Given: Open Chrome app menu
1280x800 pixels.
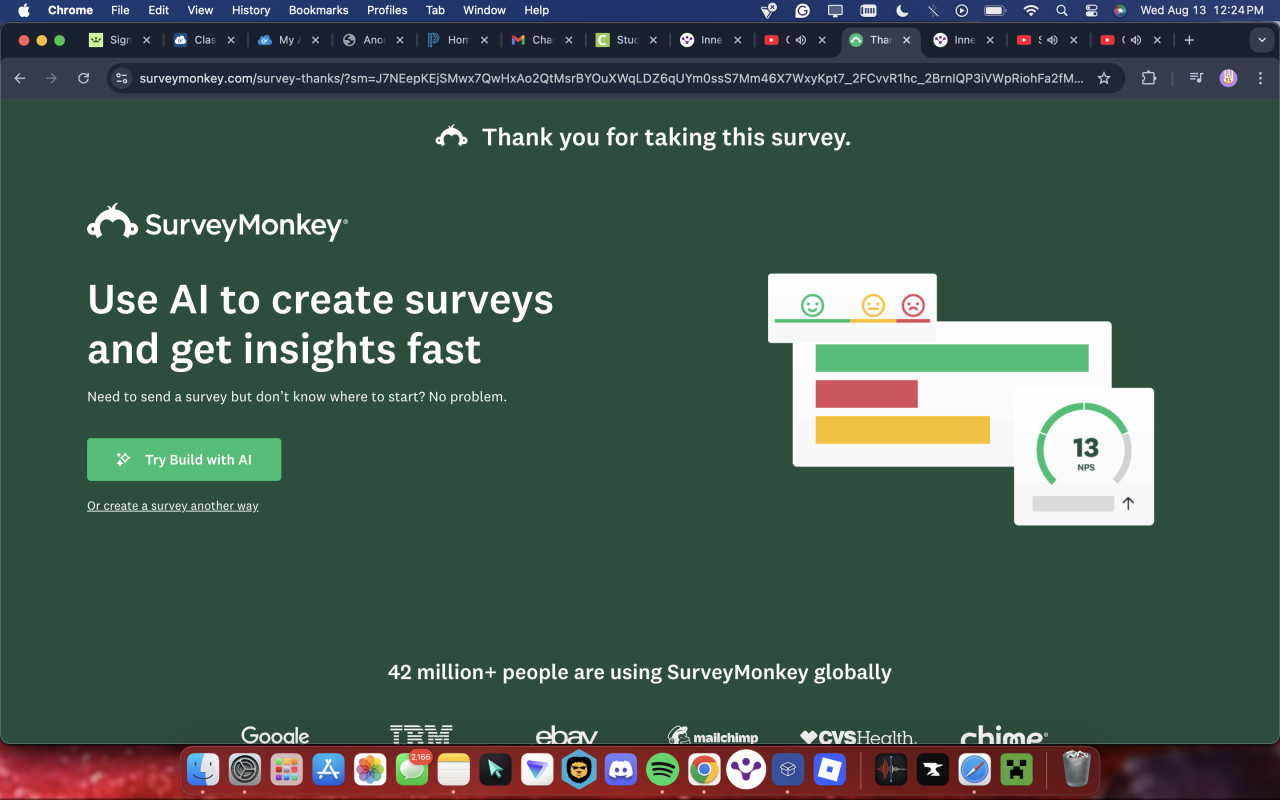Looking at the screenshot, I should pos(70,10).
